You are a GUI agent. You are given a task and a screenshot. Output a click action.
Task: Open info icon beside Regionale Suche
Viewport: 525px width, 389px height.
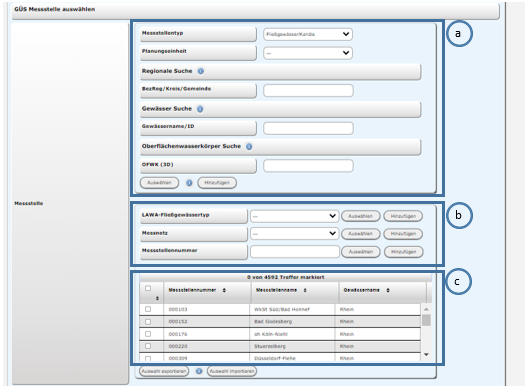pos(201,71)
